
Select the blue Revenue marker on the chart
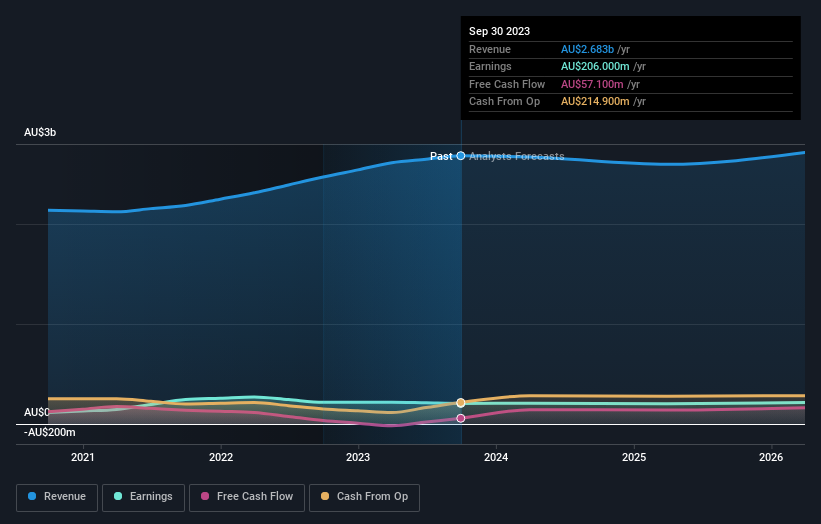point(461,156)
